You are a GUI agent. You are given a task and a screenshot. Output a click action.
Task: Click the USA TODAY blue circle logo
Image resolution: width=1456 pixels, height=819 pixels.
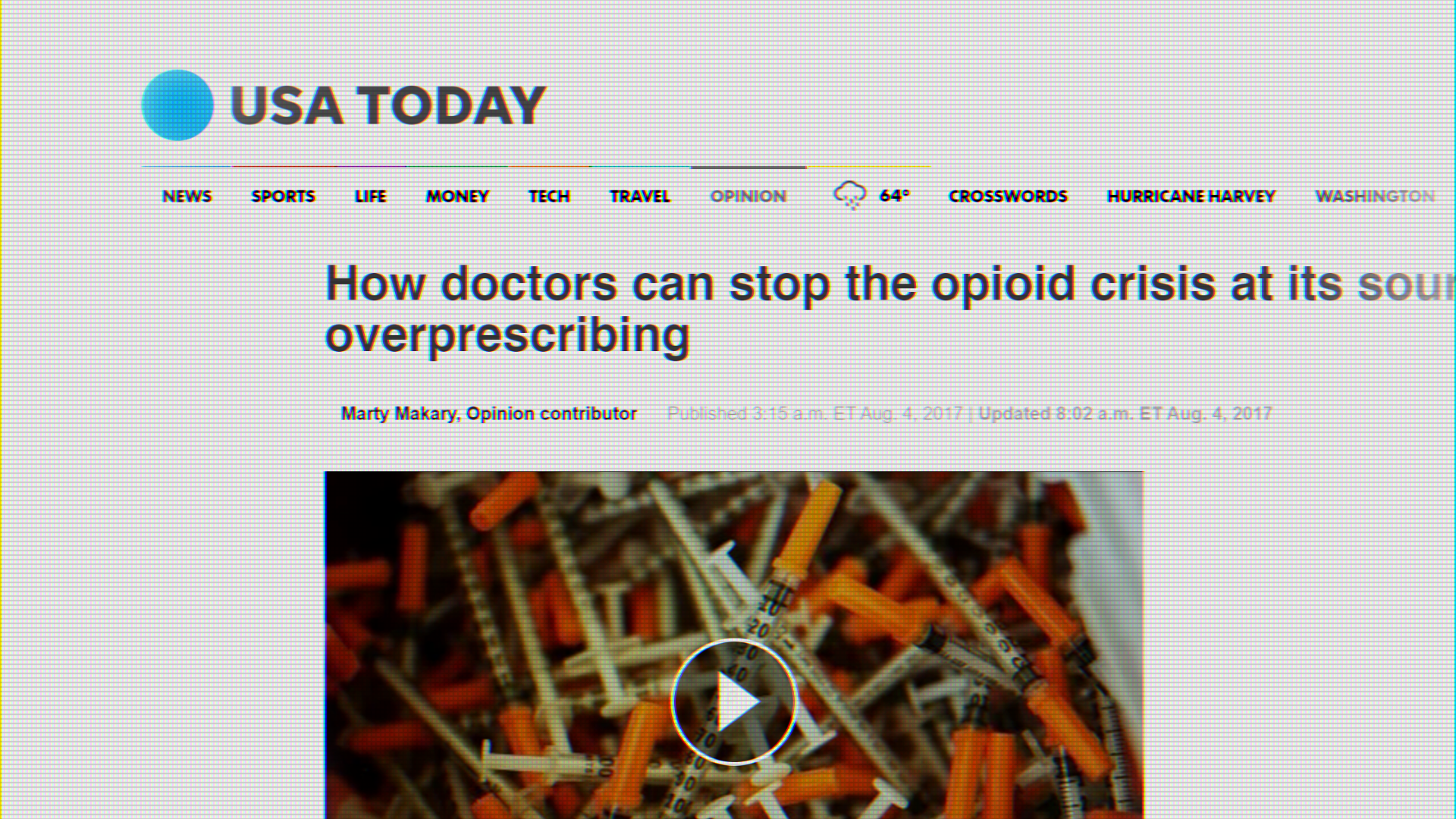(x=177, y=105)
